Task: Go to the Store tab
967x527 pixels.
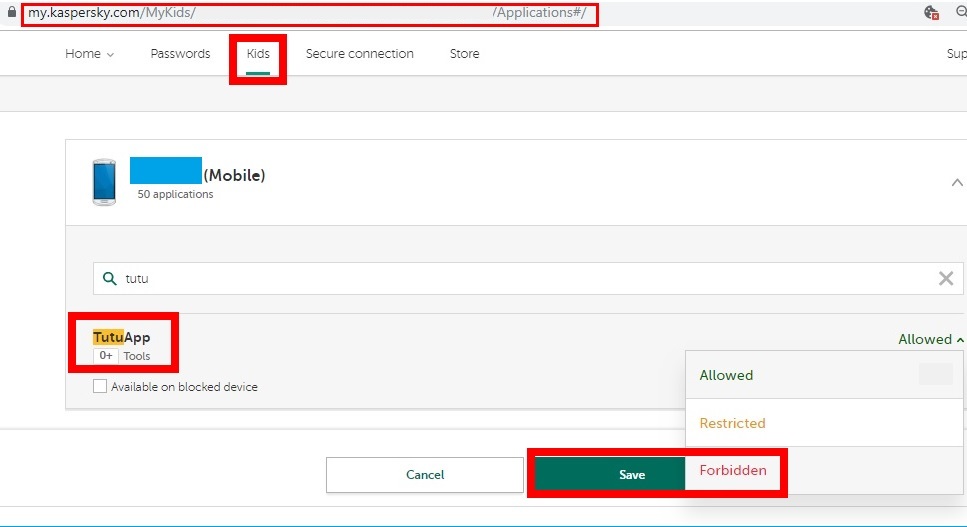Action: [x=464, y=54]
